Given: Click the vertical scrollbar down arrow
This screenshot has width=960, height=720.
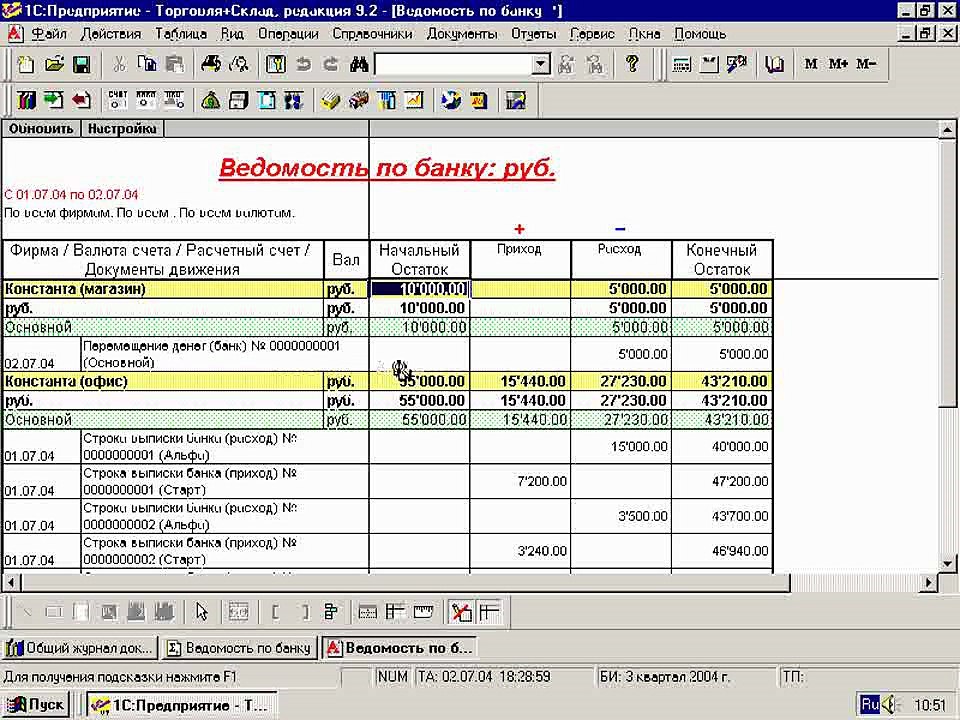Looking at the screenshot, I should click(x=947, y=563).
